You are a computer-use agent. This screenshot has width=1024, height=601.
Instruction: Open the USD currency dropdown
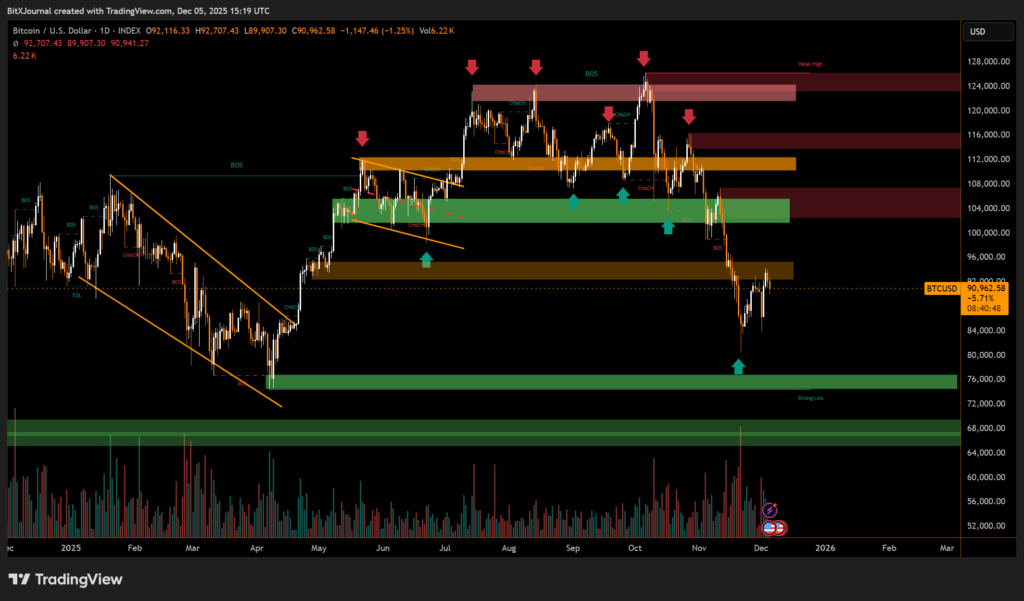pyautogui.click(x=977, y=33)
